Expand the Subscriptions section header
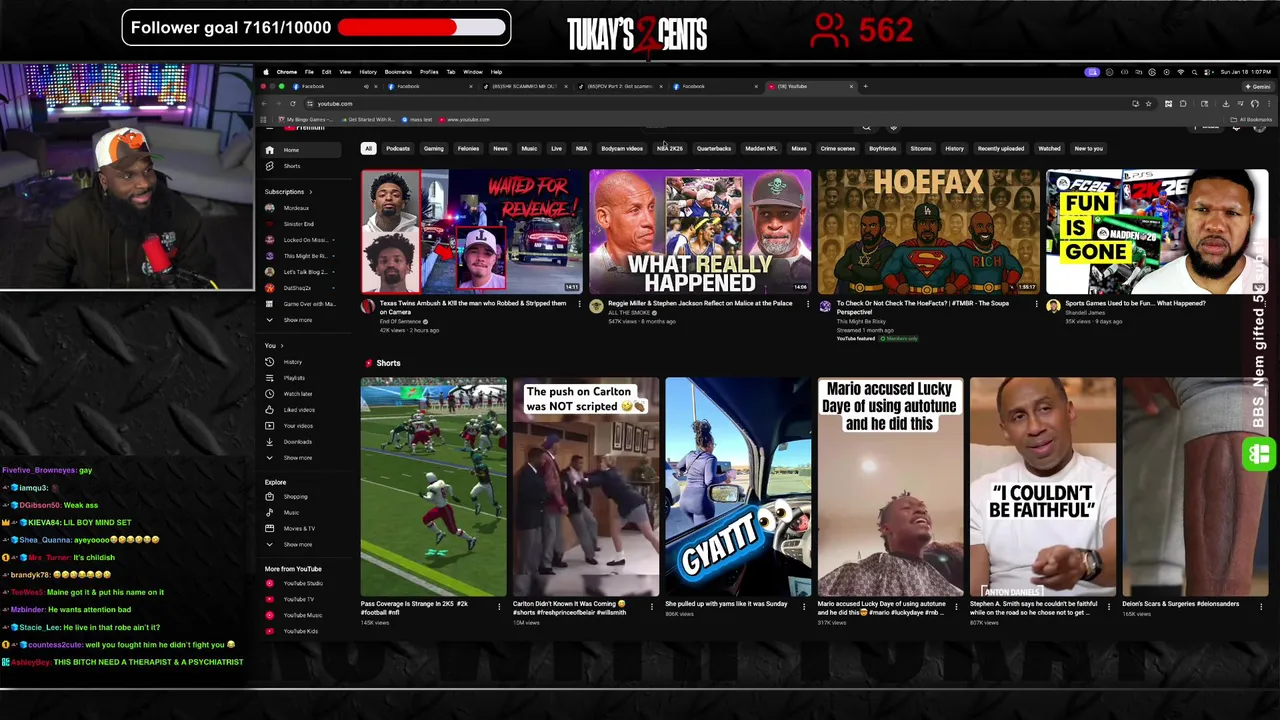The width and height of the screenshot is (1280, 720). 288,192
